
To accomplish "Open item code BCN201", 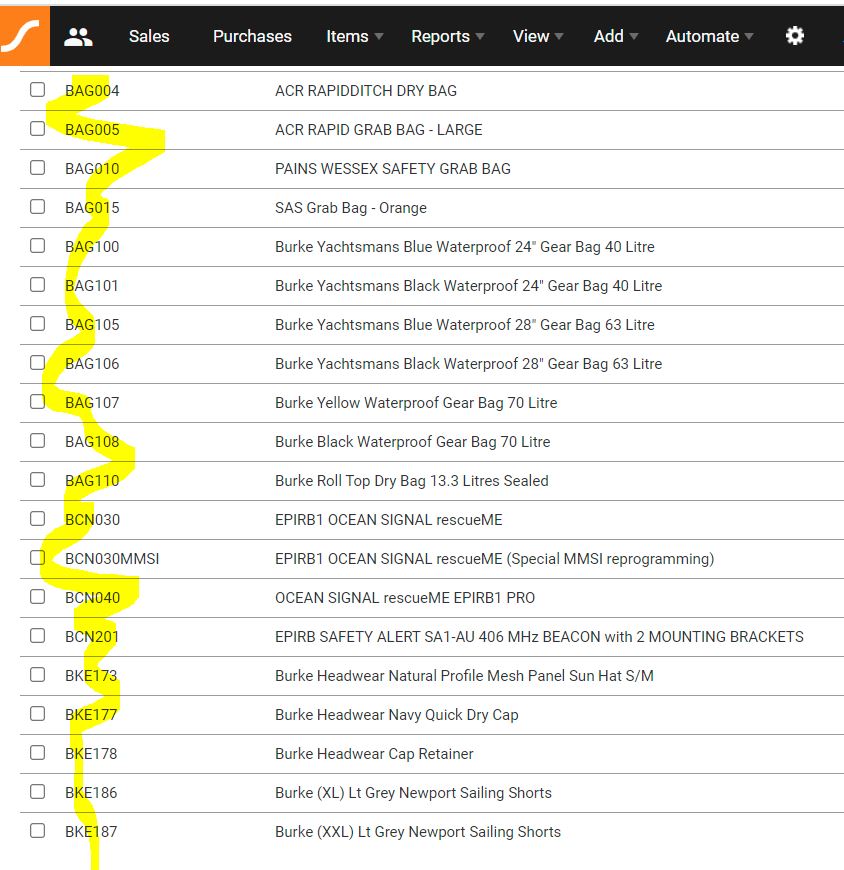I will (x=92, y=637).
